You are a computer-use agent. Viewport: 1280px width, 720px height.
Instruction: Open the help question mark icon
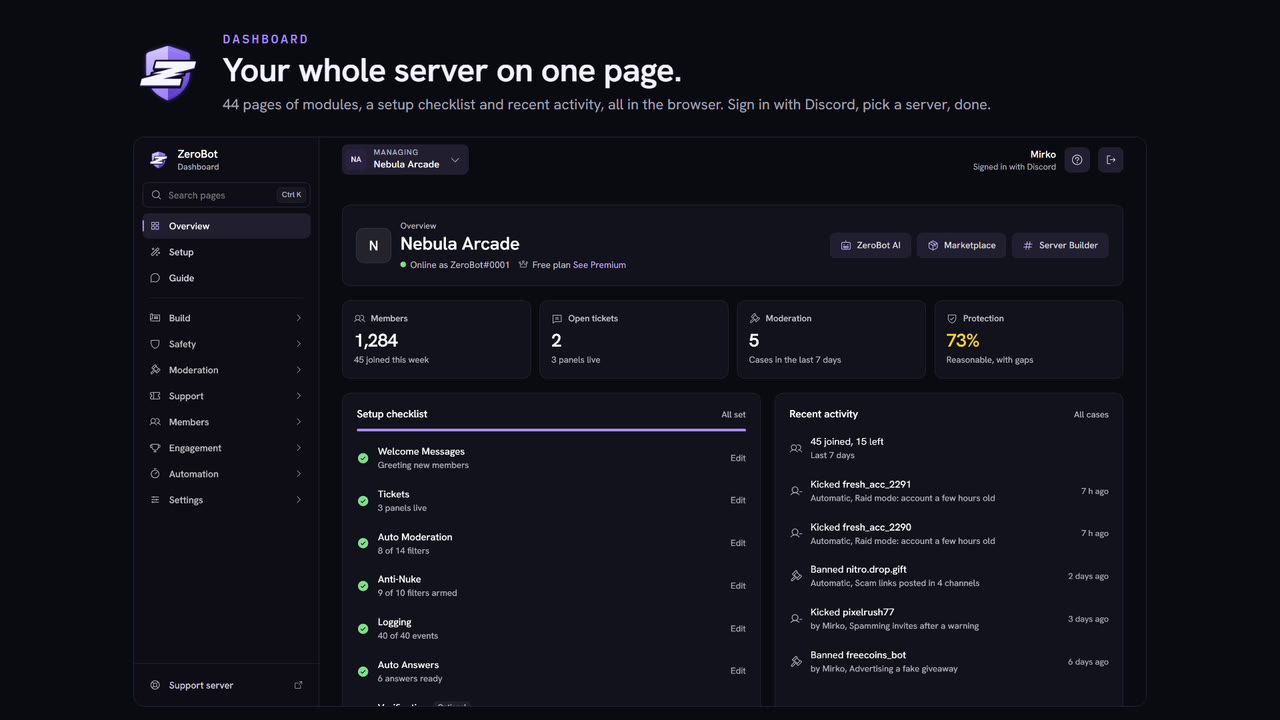coord(1077,160)
